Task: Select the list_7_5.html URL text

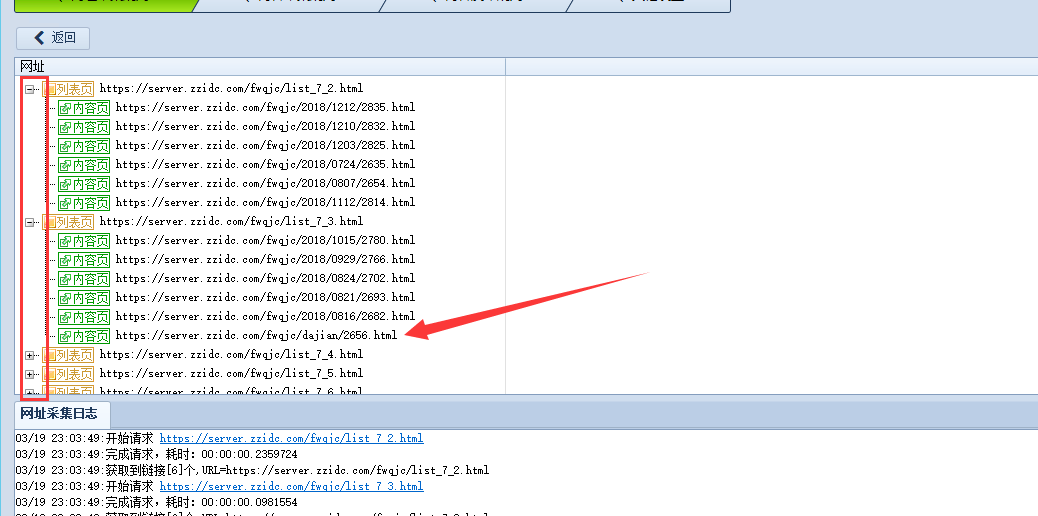Action: click(231, 373)
